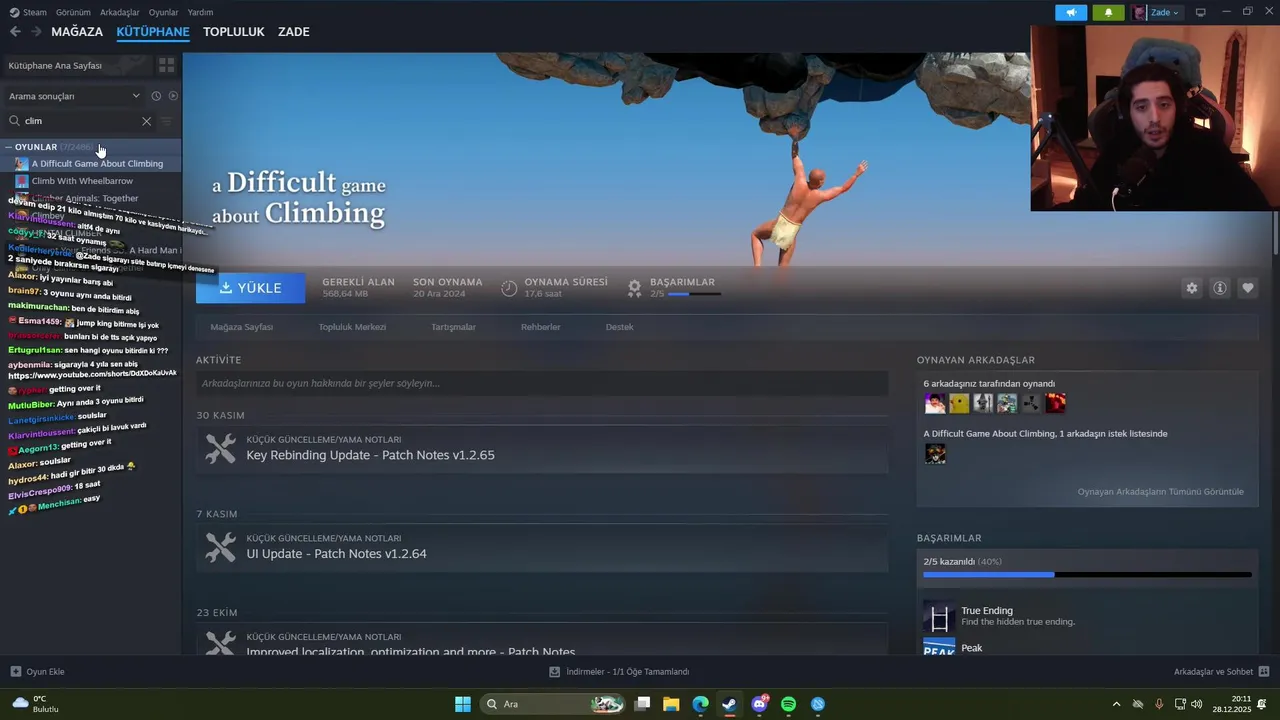Open the green notifications bell
Screen dimensions: 1280x720
pyautogui.click(x=1108, y=12)
